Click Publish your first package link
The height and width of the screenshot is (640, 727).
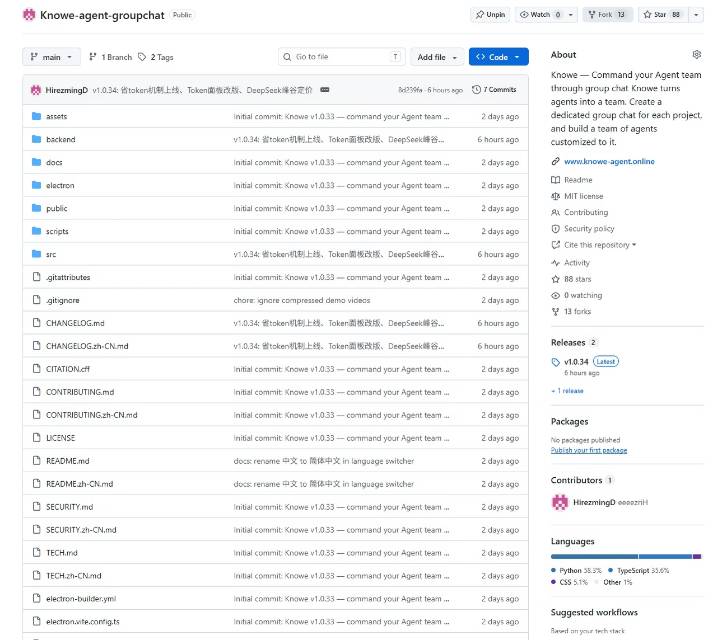coord(589,450)
